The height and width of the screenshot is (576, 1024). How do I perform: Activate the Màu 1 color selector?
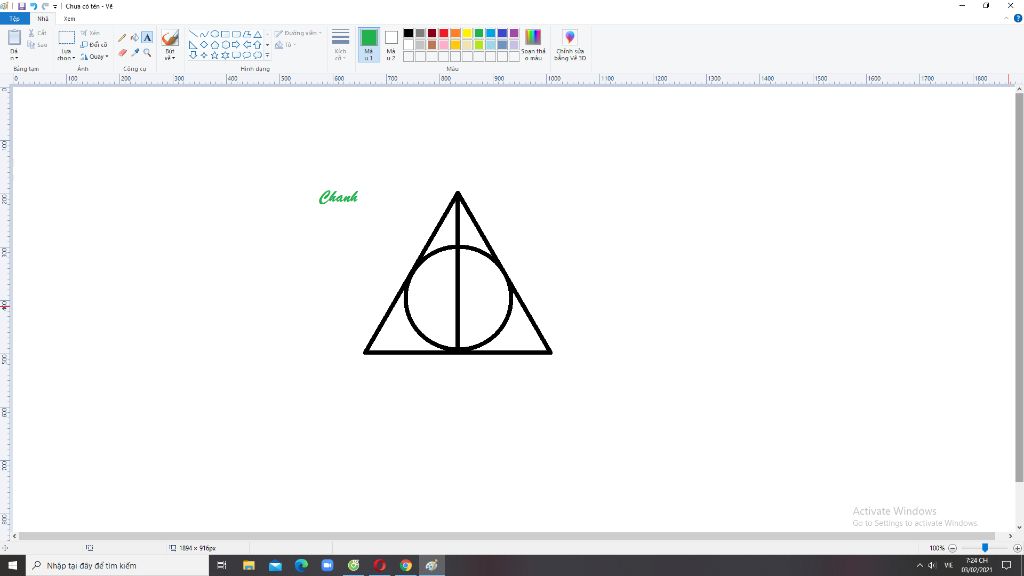[x=369, y=45]
